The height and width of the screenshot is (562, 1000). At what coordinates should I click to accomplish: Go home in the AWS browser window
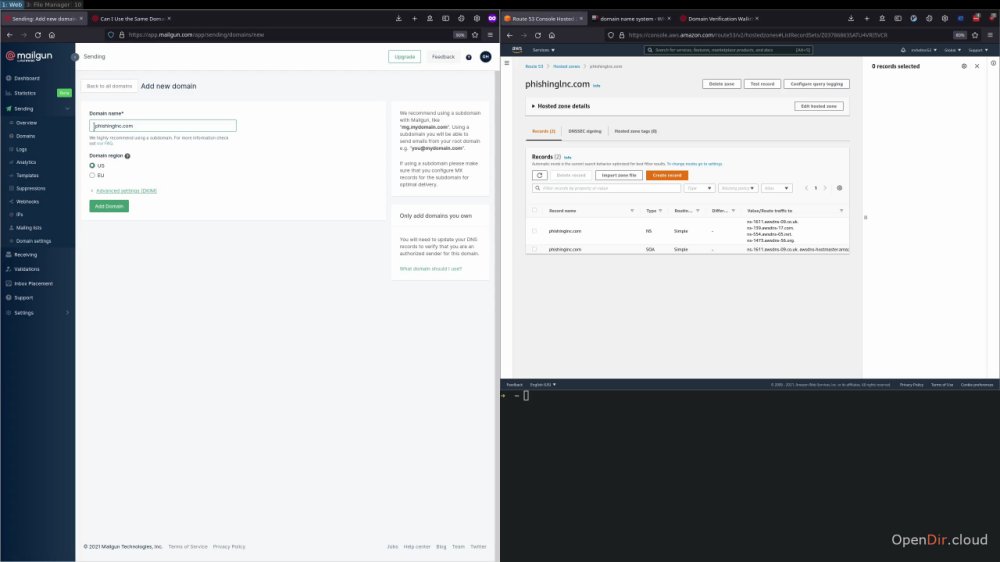point(552,35)
